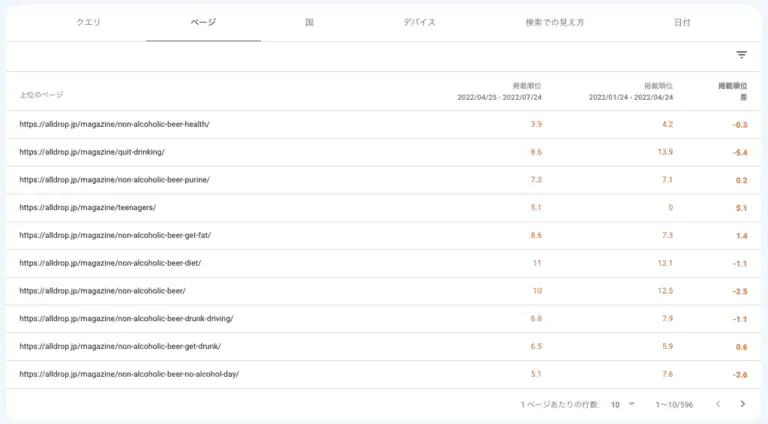
Task: Open non-alcoholic-beer-drunk-driving page row
Action: point(383,319)
